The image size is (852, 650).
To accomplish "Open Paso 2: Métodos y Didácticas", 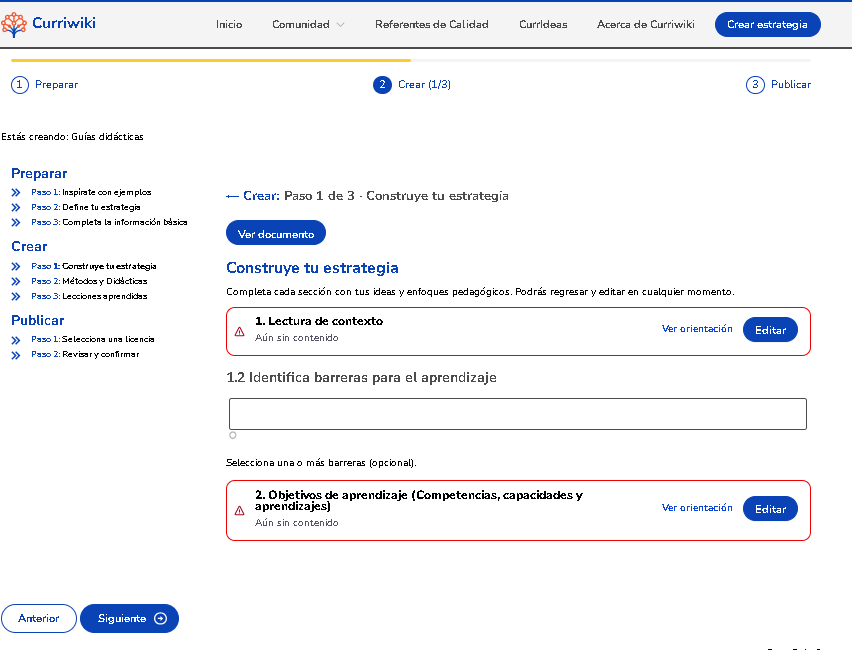I will pos(90,281).
